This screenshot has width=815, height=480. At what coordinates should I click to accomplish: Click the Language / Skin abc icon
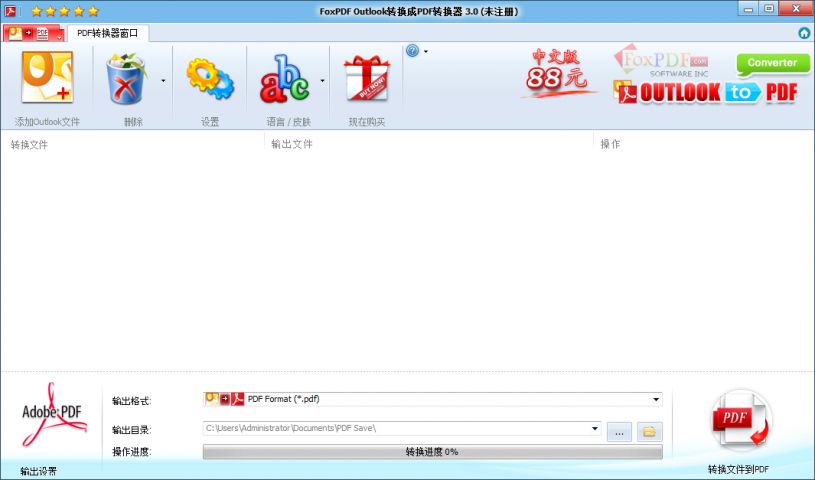click(x=285, y=78)
